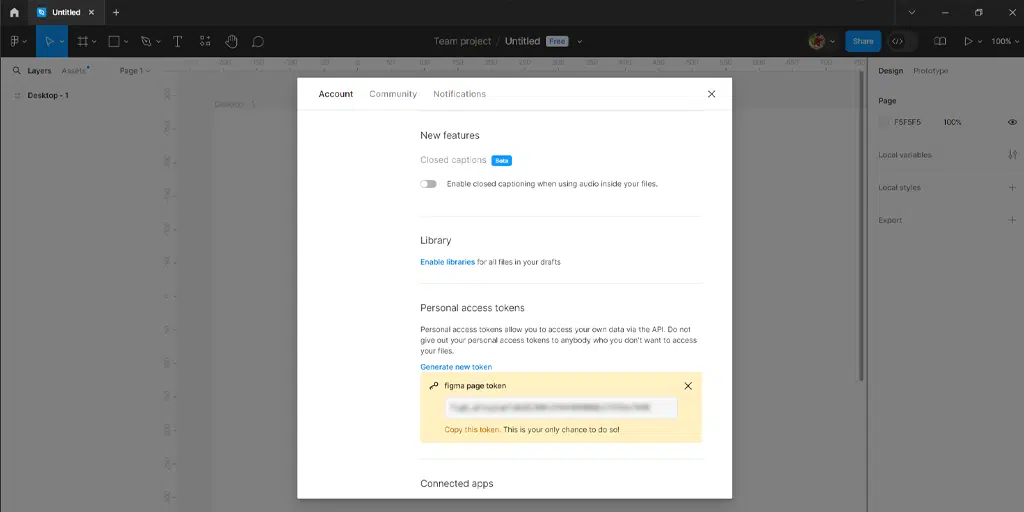The height and width of the screenshot is (512, 1024).
Task: Click the Enable libraries link
Action: 447,262
